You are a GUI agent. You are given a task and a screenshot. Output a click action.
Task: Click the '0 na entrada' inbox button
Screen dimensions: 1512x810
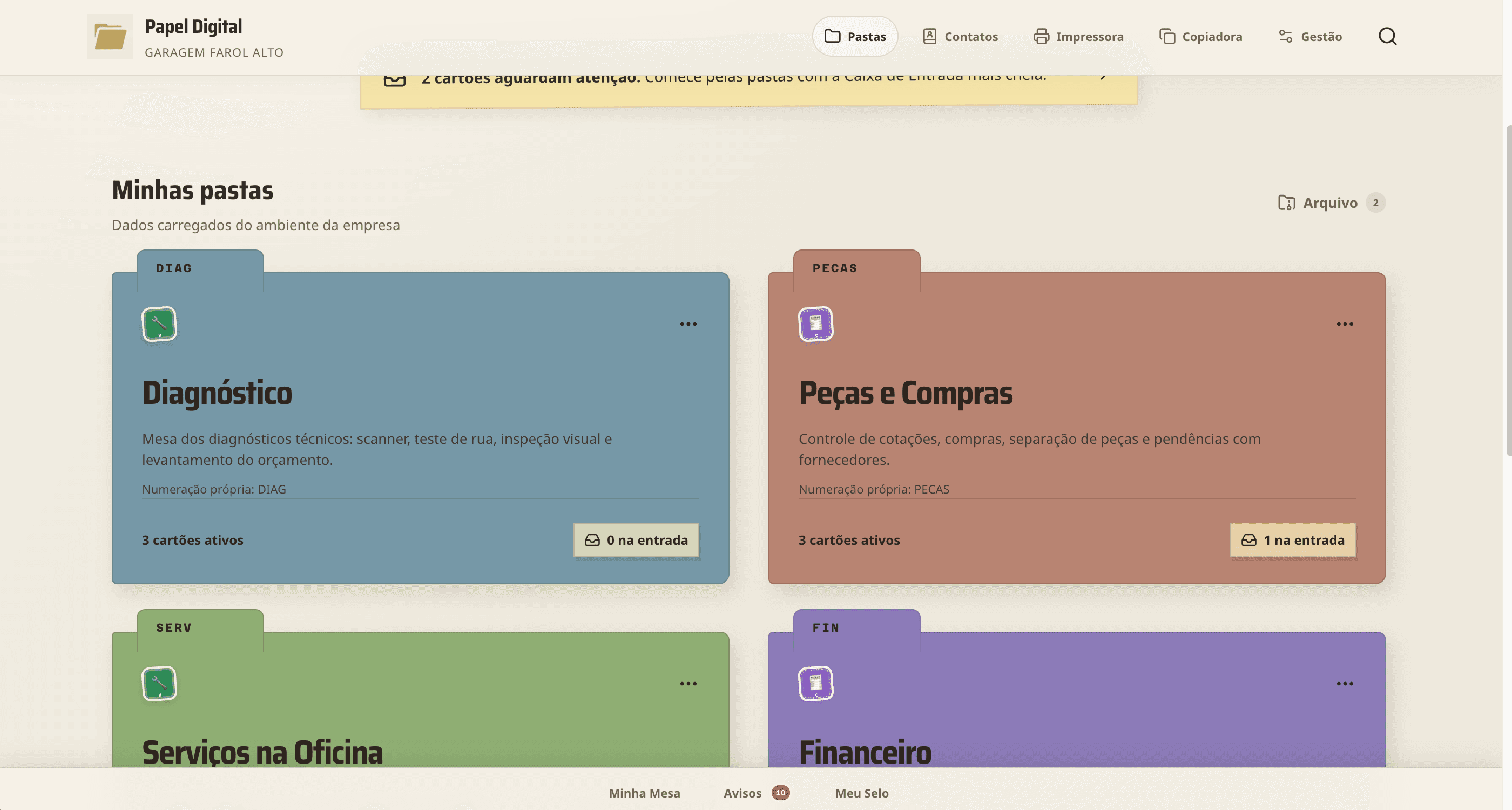[x=636, y=540]
